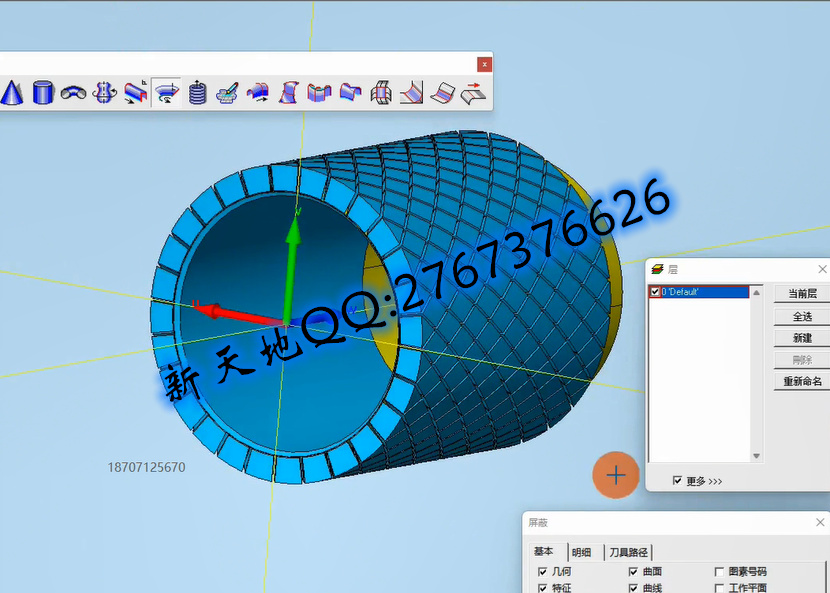830x593 pixels.
Task: Choose the revolve surface tool
Action: click(166, 93)
